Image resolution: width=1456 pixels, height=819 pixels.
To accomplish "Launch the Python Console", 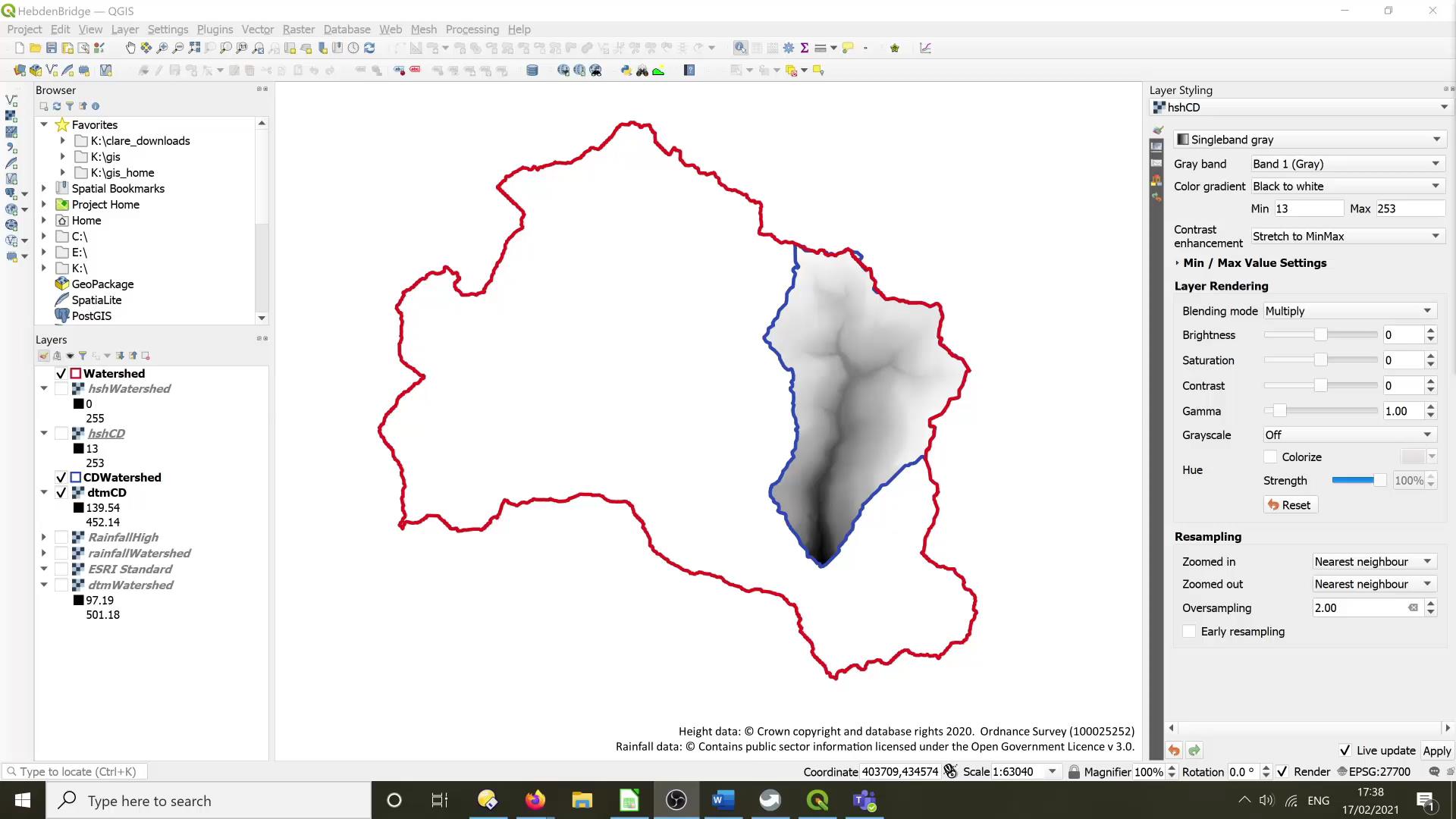I will (626, 70).
